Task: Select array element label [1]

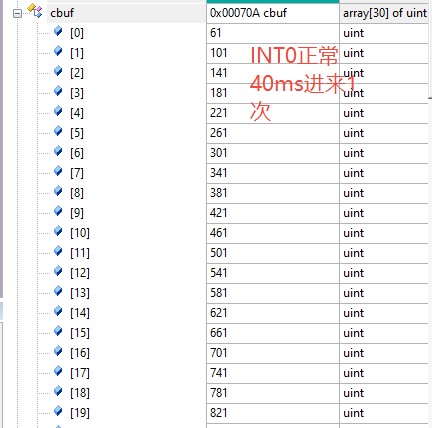Action: pos(77,53)
